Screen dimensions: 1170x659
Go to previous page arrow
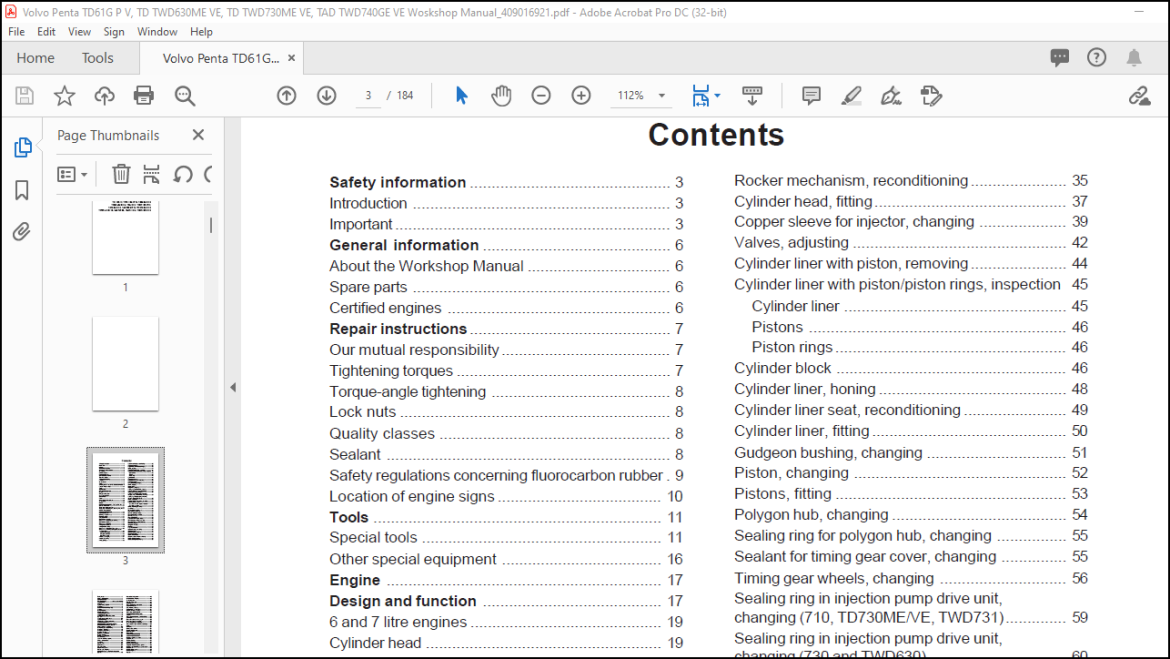click(287, 96)
